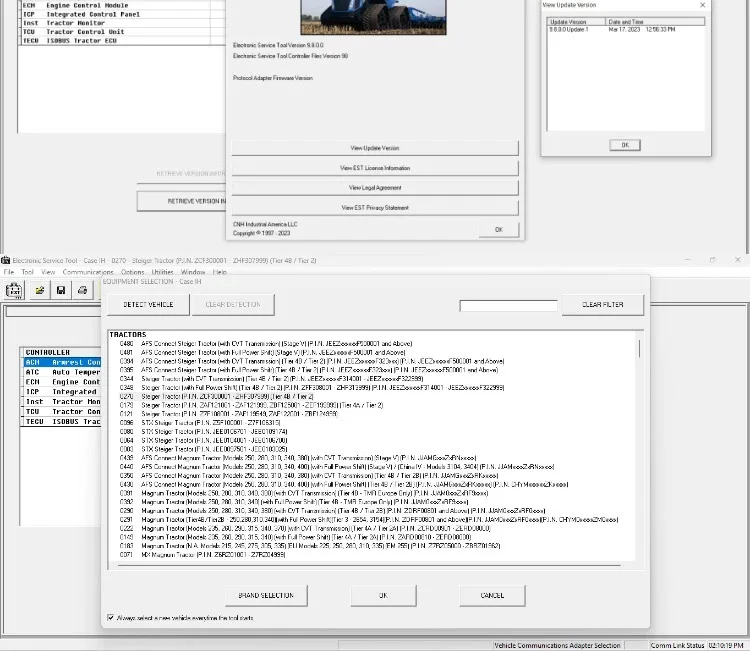Click OK in the About dialog
Image resolution: width=750 pixels, height=651 pixels.
point(499,230)
